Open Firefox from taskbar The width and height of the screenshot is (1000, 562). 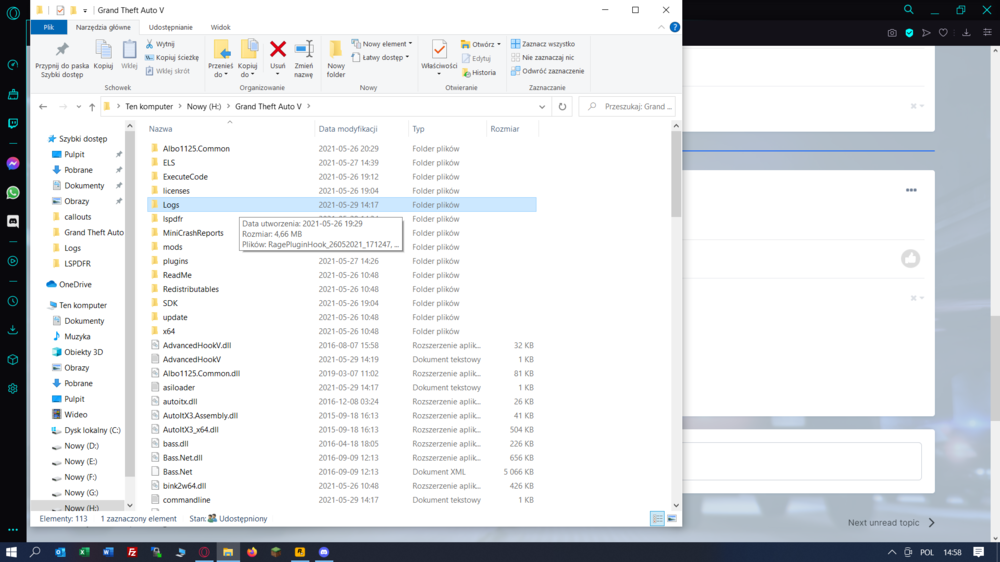point(252,552)
